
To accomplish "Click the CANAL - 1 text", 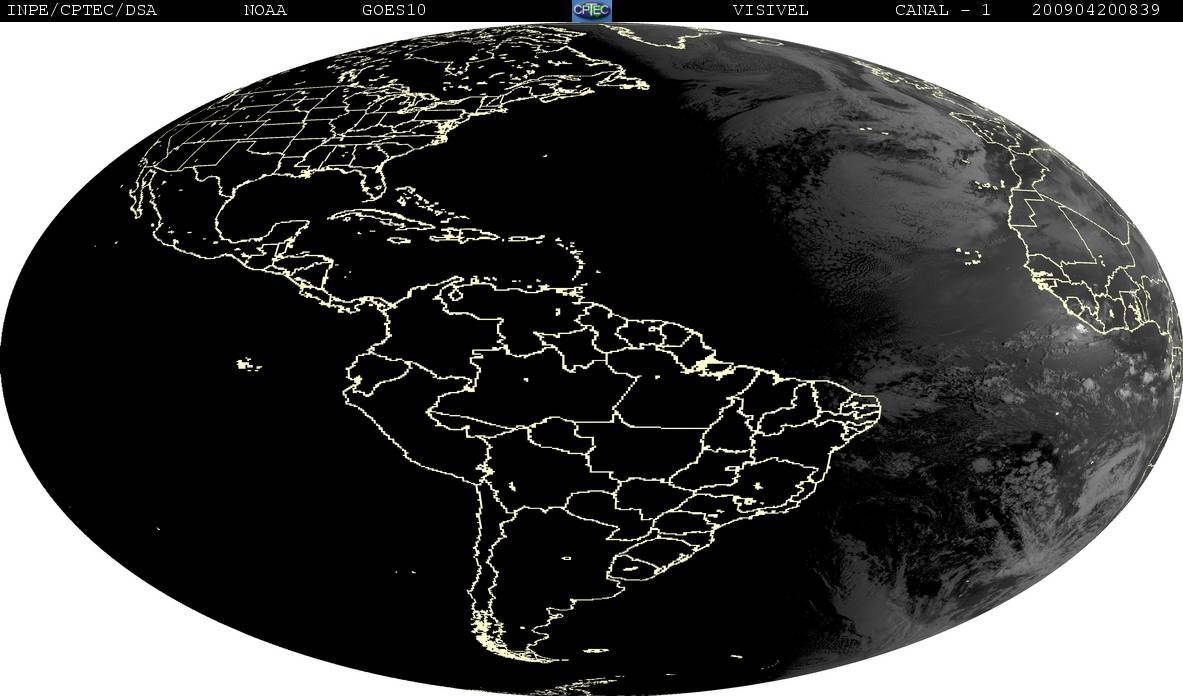I will click(x=943, y=10).
